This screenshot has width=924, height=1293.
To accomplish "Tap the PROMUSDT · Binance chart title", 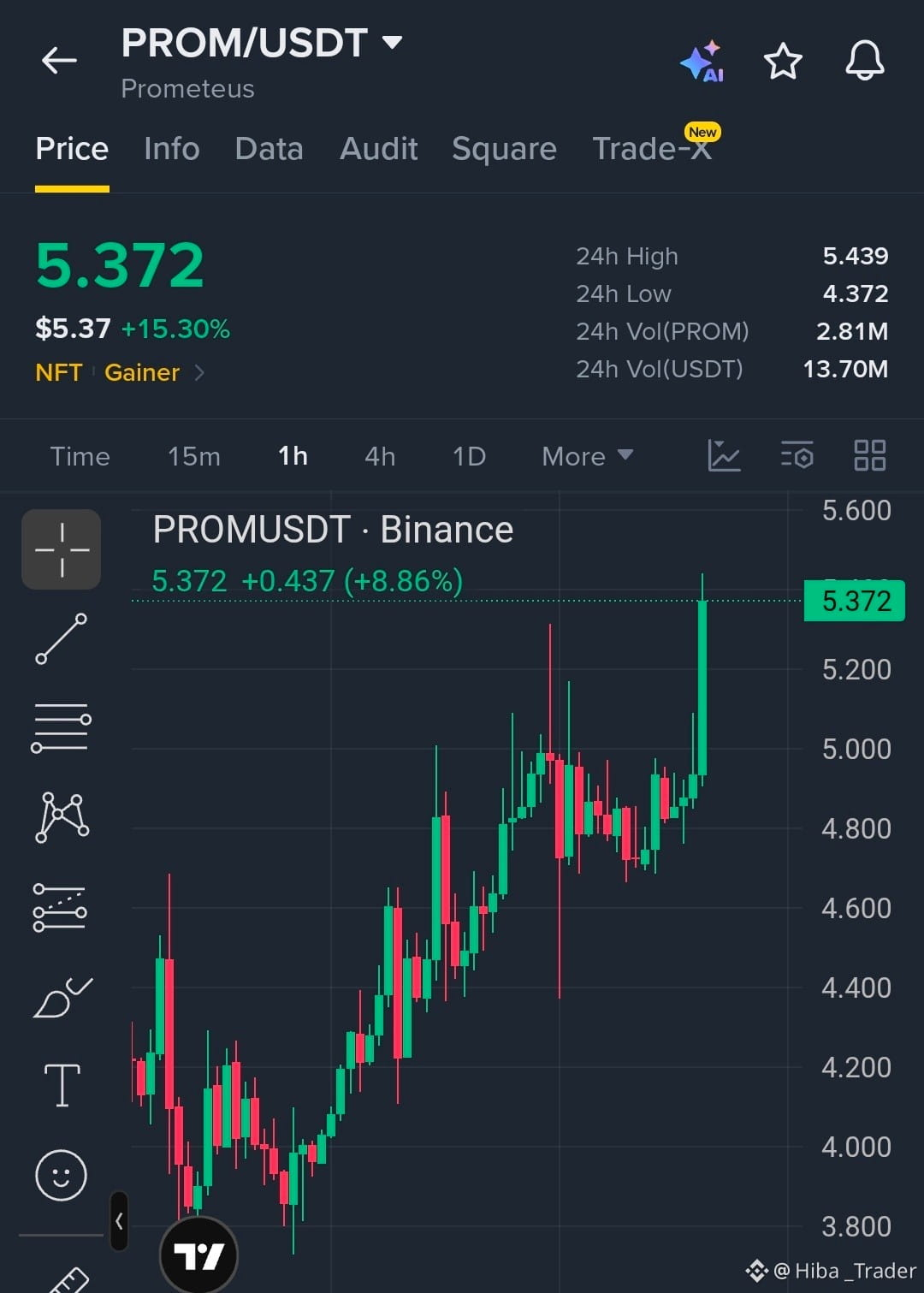I will pos(333,530).
